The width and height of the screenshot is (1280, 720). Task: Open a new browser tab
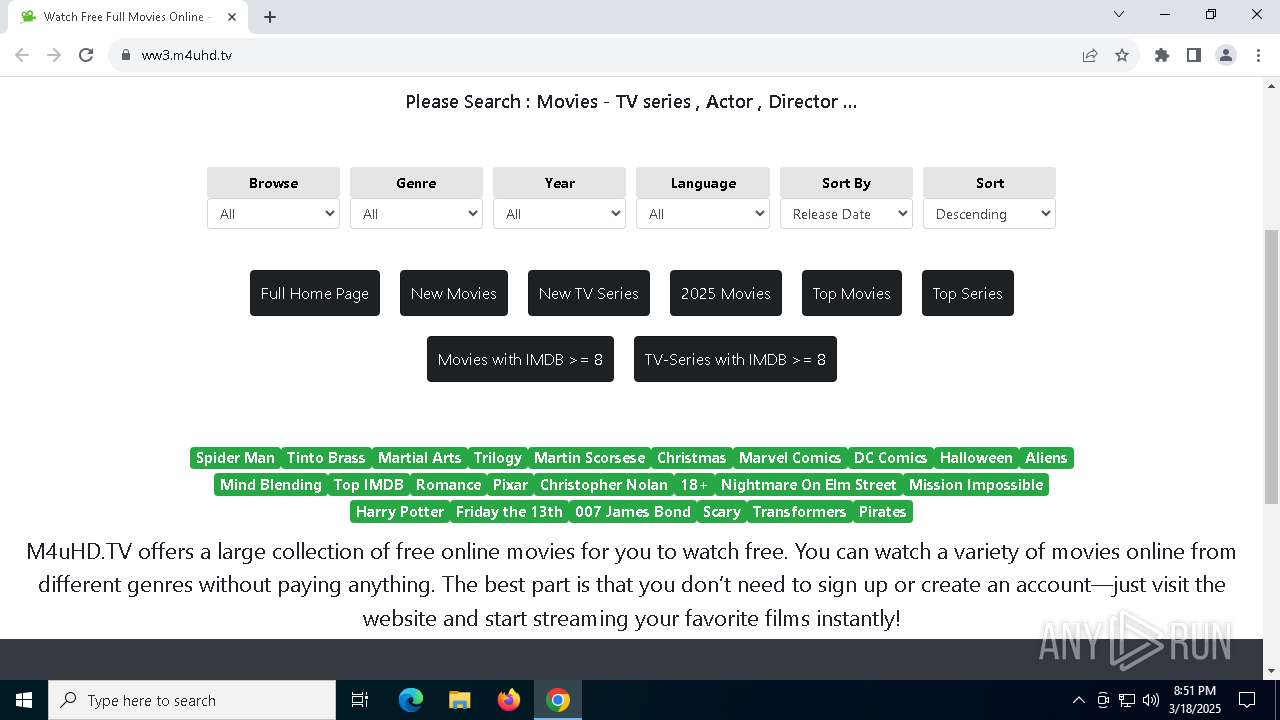coord(270,17)
